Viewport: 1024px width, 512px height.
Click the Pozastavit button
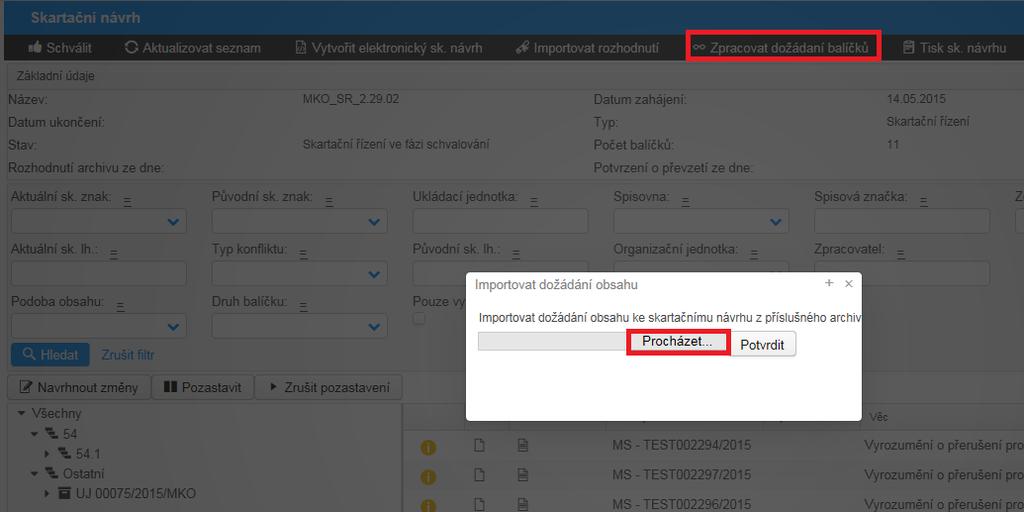click(x=202, y=387)
